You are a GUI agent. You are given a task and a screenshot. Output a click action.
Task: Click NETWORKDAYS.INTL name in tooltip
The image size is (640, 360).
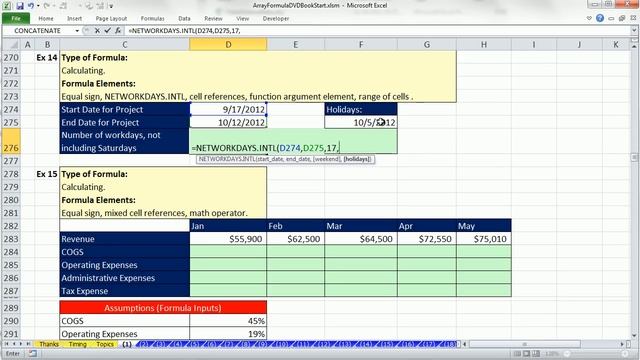(x=227, y=159)
